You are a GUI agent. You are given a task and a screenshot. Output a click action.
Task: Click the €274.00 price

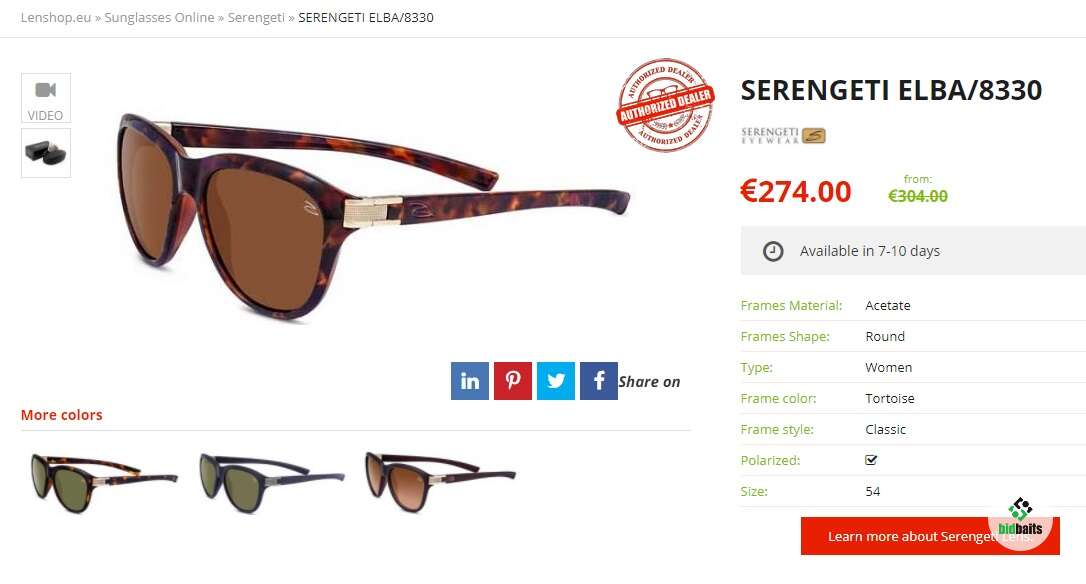[795, 192]
